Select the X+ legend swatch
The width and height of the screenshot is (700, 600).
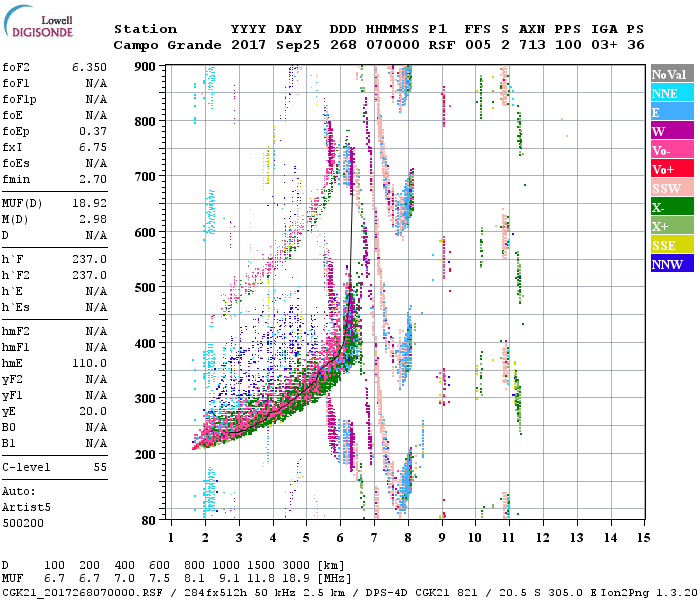coord(672,226)
